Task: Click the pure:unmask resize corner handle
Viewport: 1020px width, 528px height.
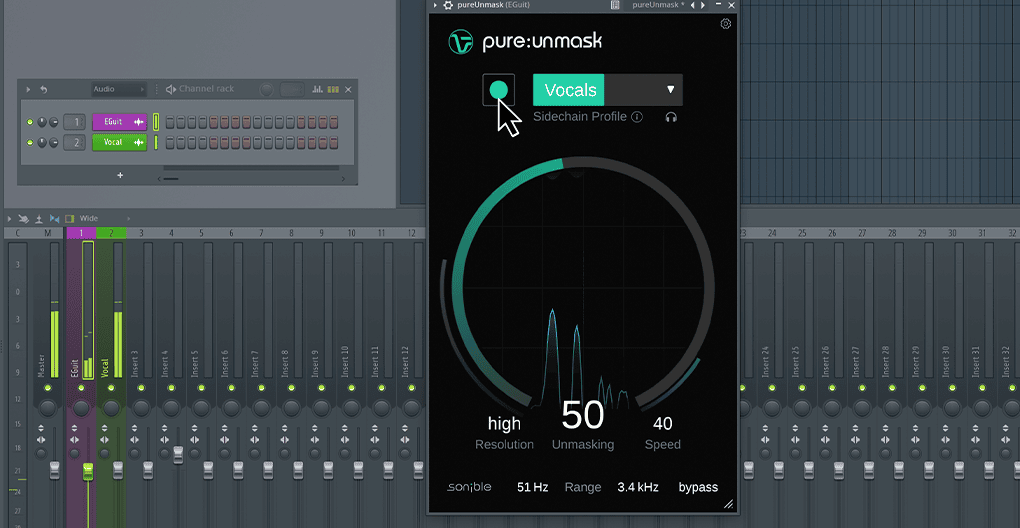Action: point(729,504)
